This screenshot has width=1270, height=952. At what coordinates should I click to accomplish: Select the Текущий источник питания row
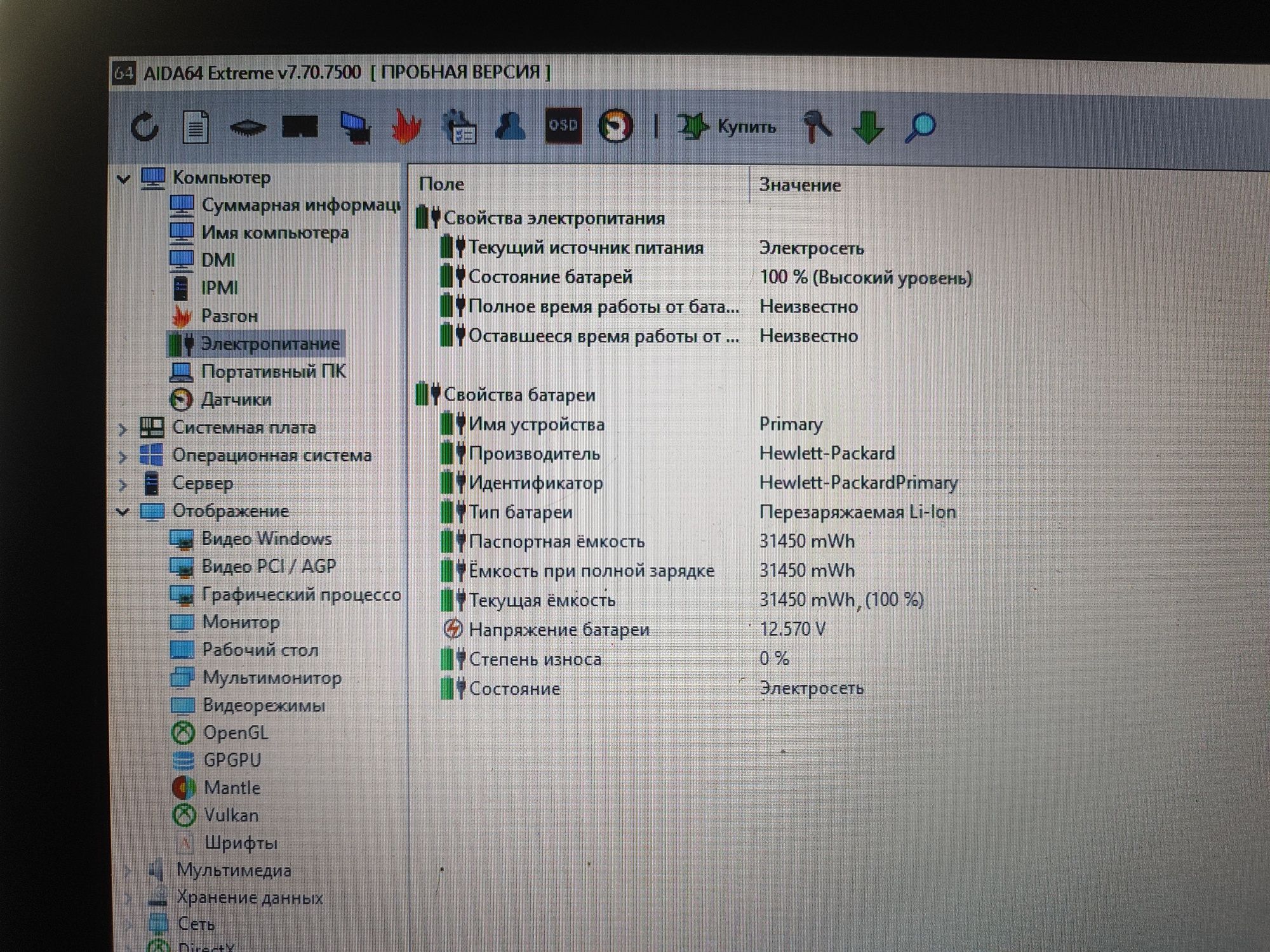(x=652, y=248)
